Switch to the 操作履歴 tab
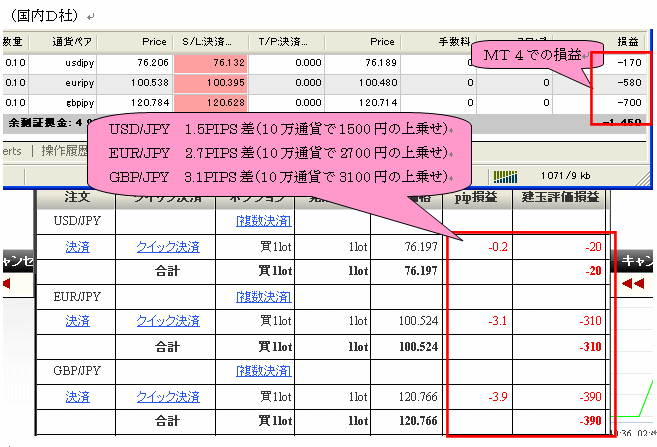The image size is (657, 447). (x=67, y=151)
